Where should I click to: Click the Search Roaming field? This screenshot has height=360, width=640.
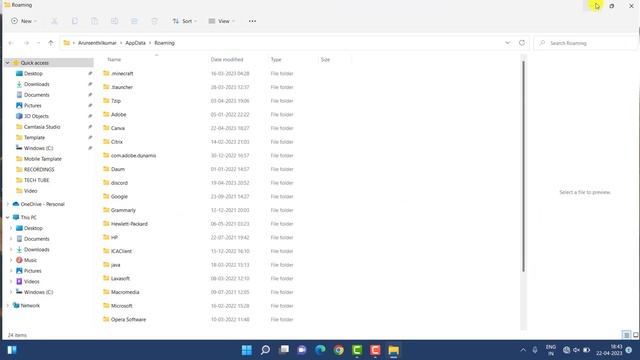pyautogui.click(x=586, y=43)
